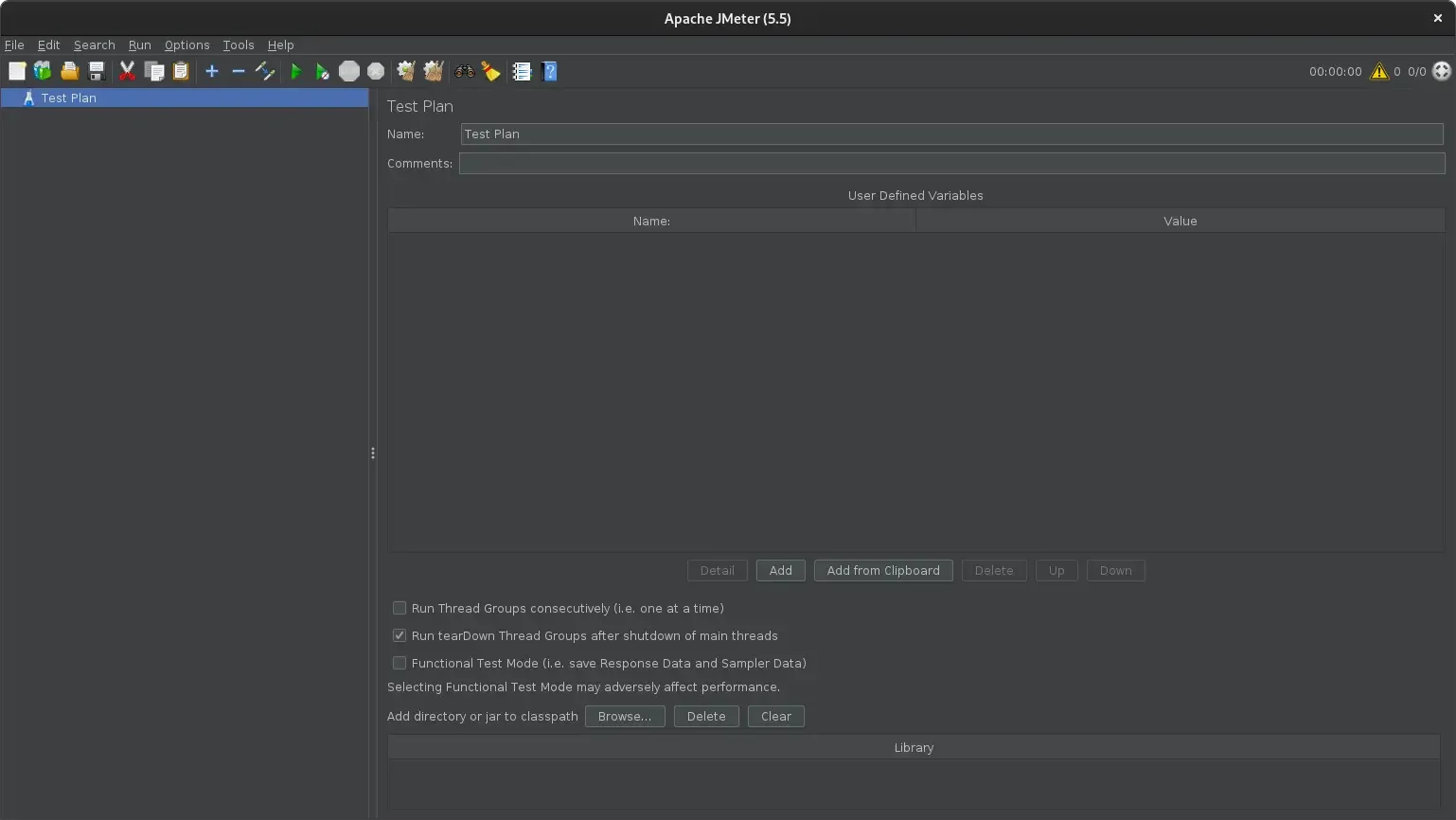
Task: Create a new test plan via New icon
Action: point(17,71)
